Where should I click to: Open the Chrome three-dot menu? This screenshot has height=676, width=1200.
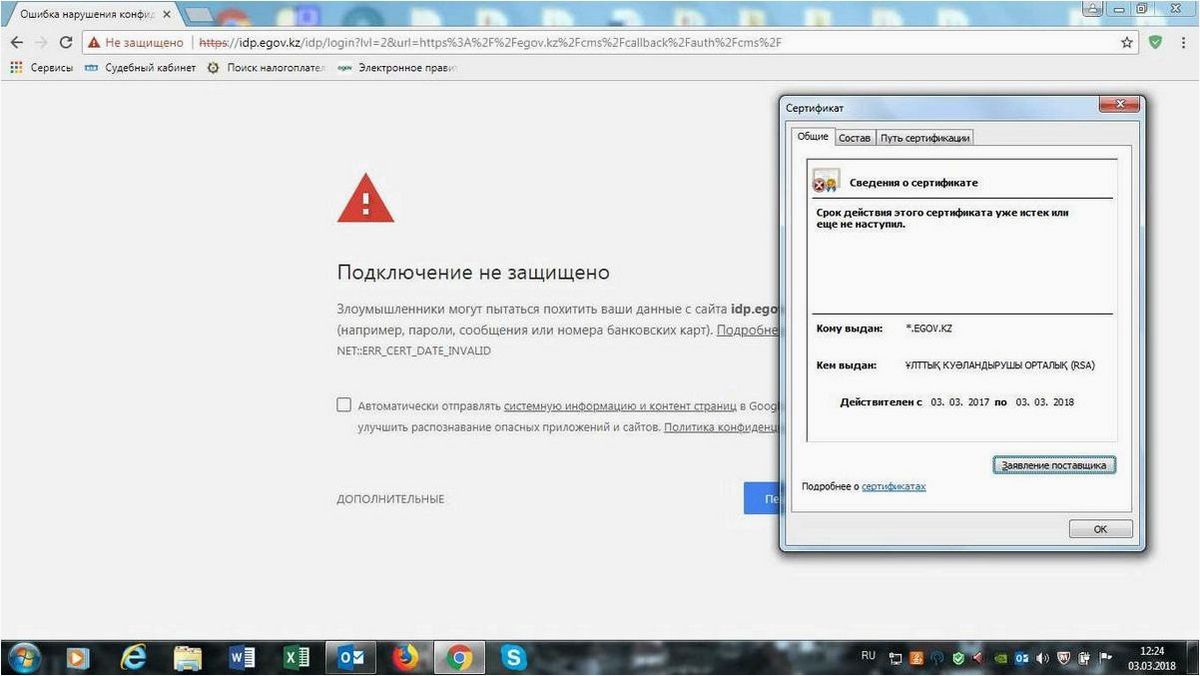1182,43
